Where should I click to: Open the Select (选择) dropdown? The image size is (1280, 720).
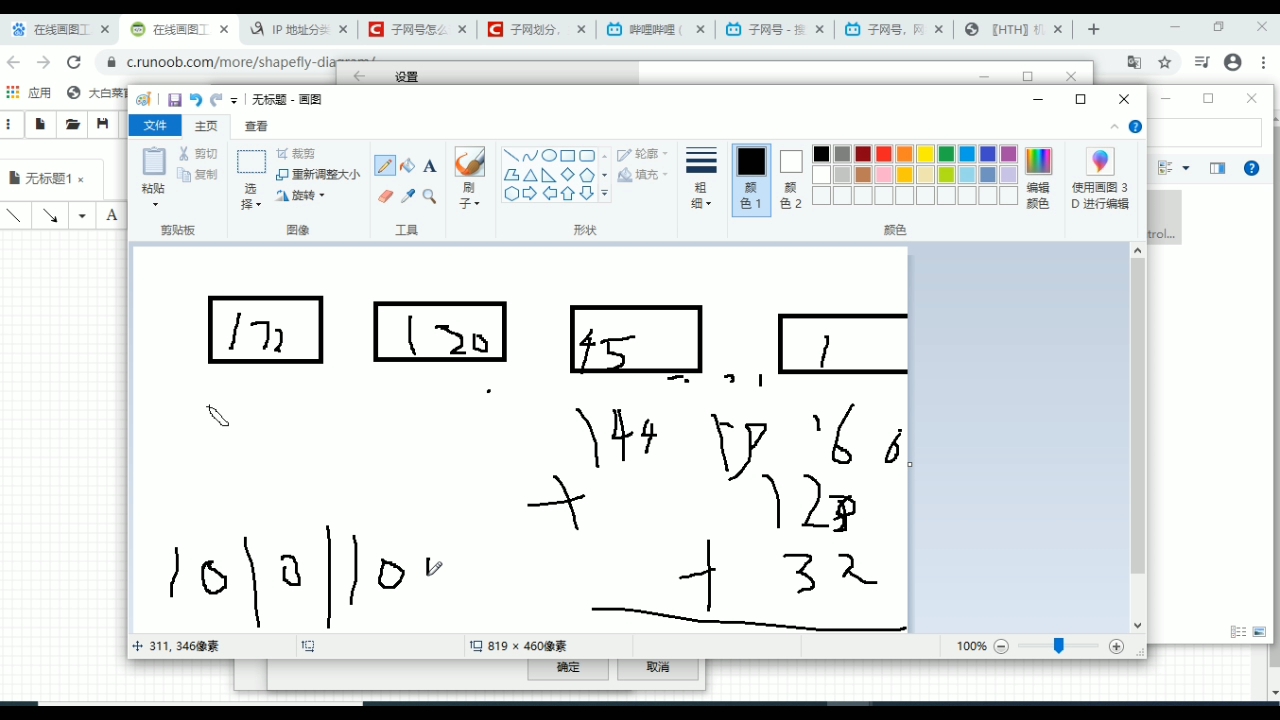coord(251,196)
